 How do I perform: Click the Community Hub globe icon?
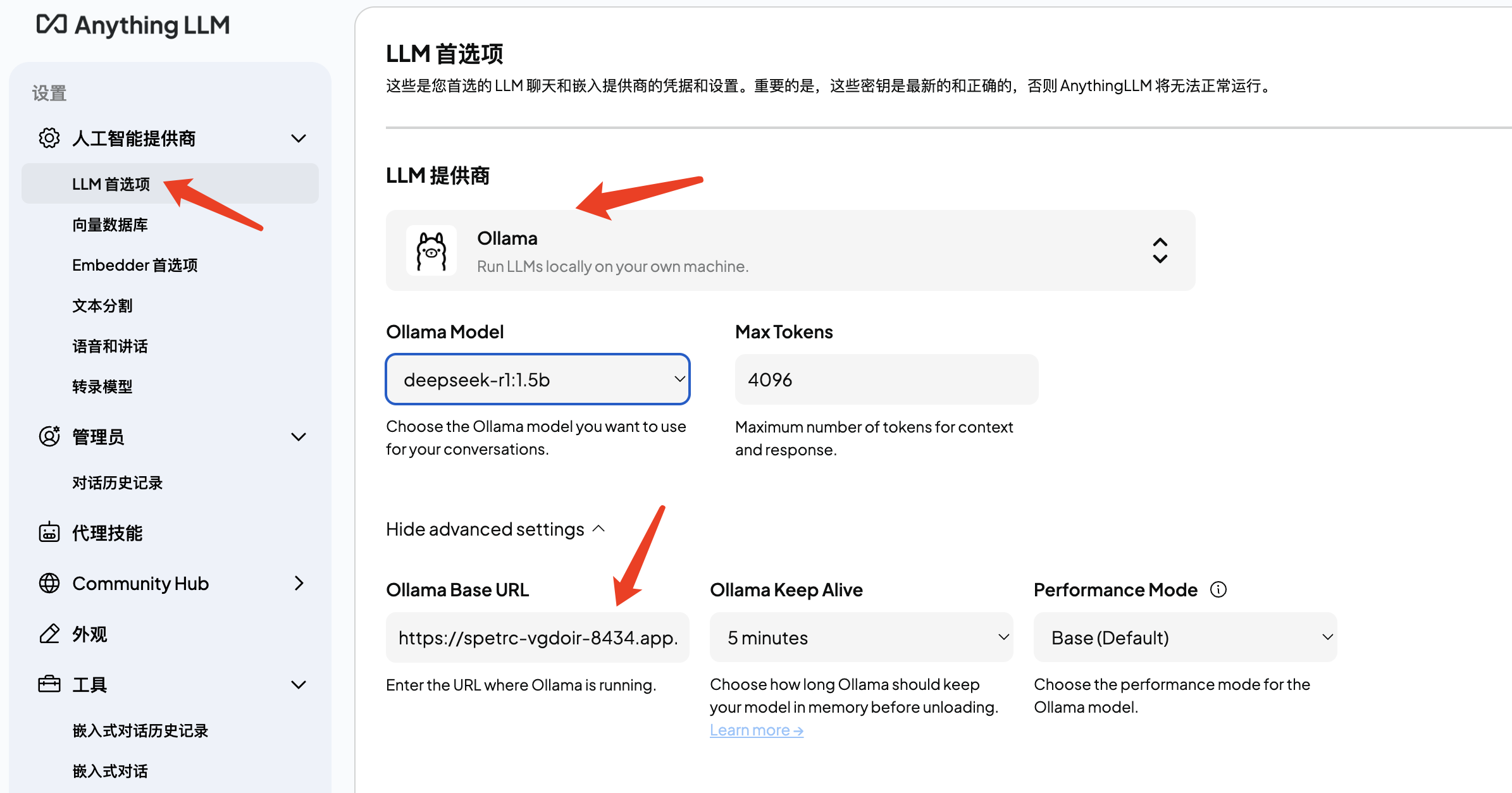click(49, 583)
